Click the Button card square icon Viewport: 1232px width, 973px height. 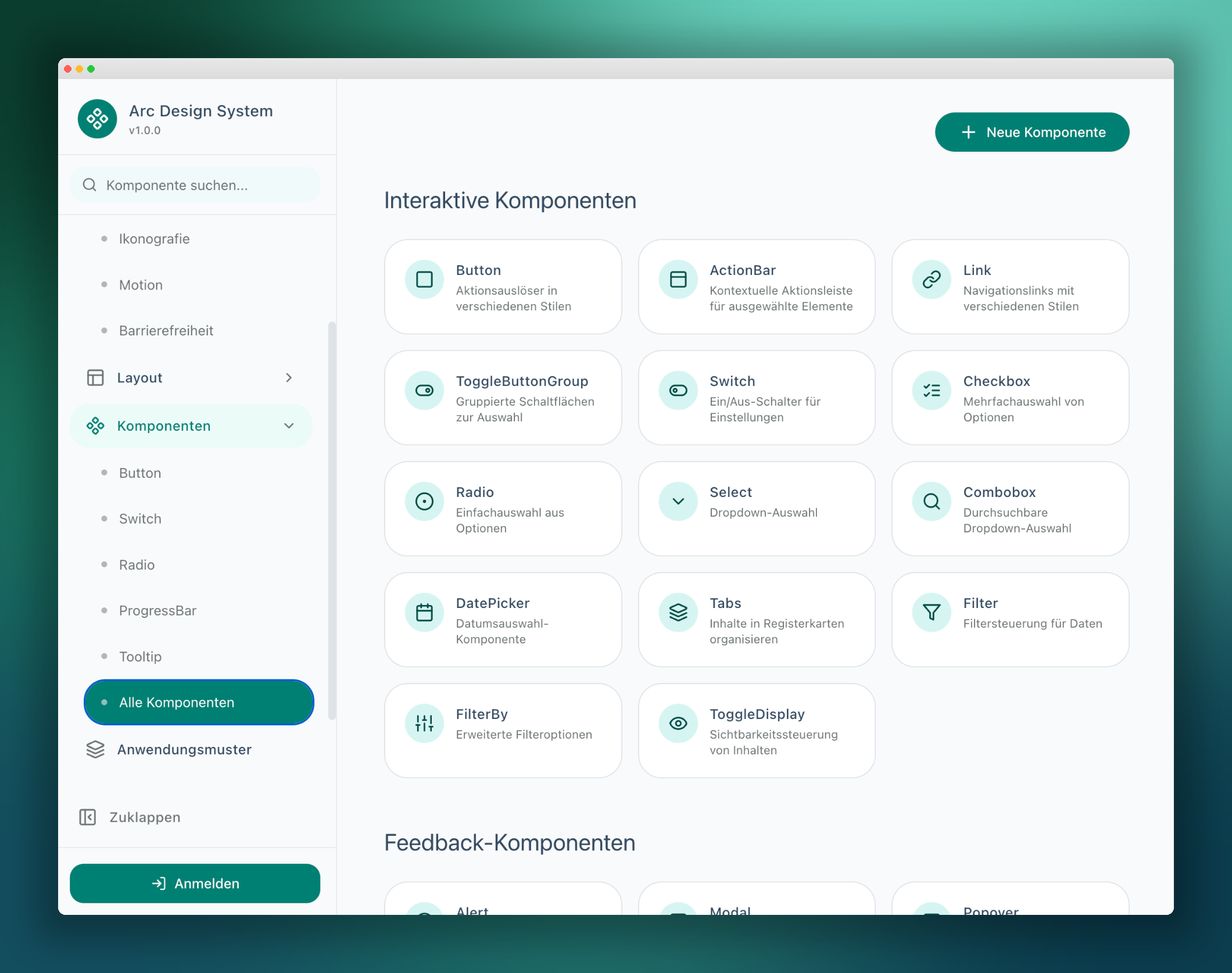click(x=424, y=279)
